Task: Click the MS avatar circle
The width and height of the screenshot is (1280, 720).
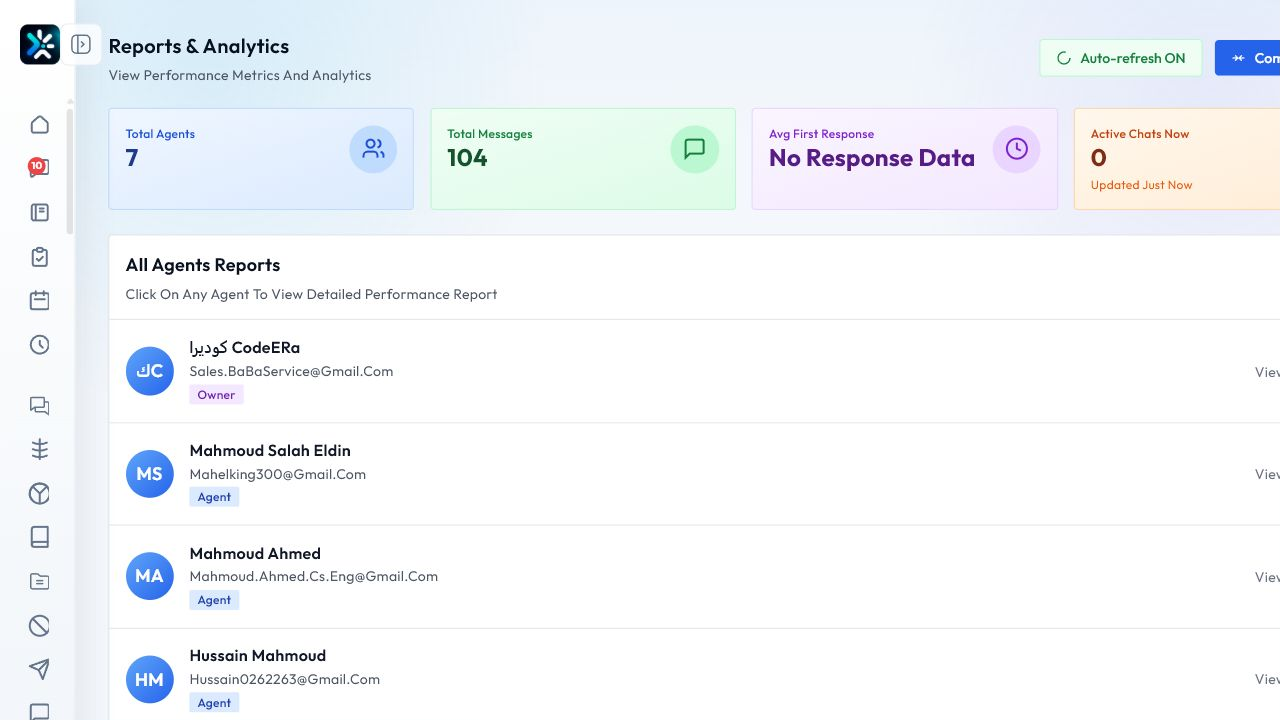Action: (x=150, y=474)
